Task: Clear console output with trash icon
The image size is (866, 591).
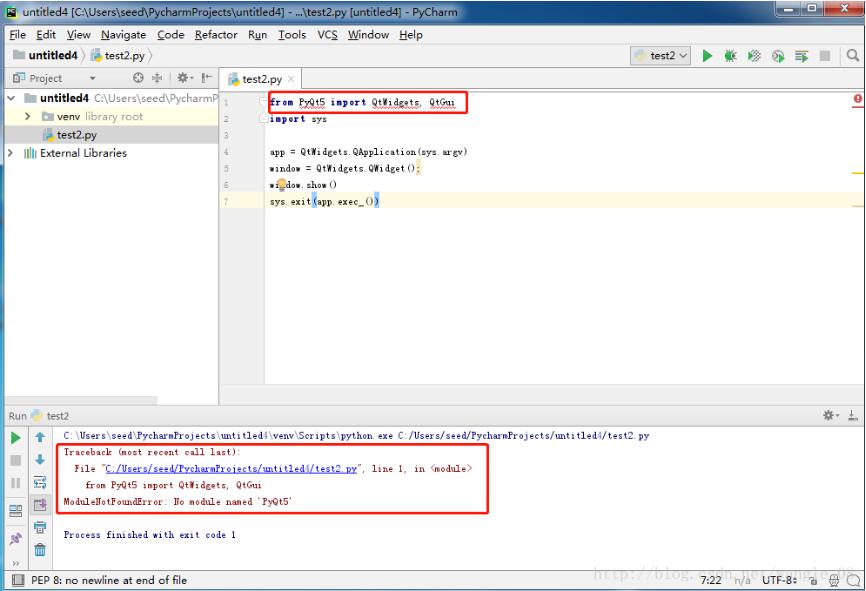Action: point(40,549)
